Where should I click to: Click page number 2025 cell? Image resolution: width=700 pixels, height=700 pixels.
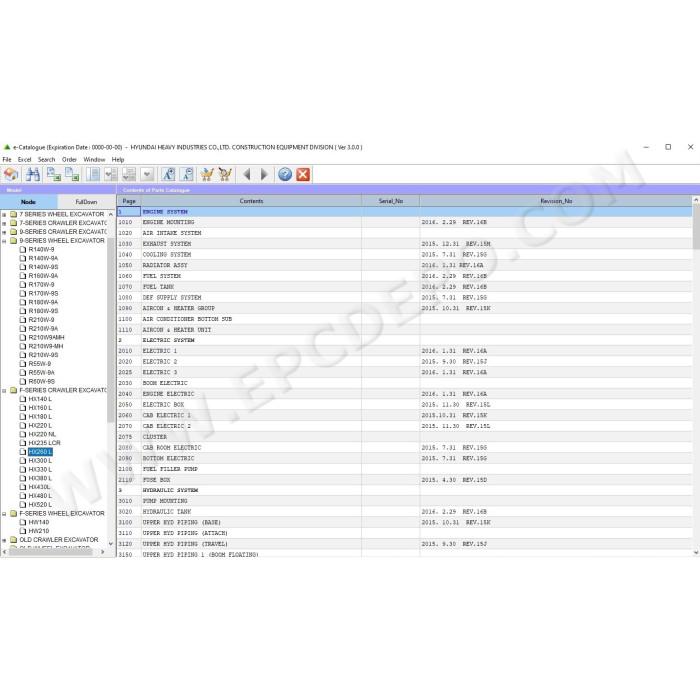pos(129,372)
